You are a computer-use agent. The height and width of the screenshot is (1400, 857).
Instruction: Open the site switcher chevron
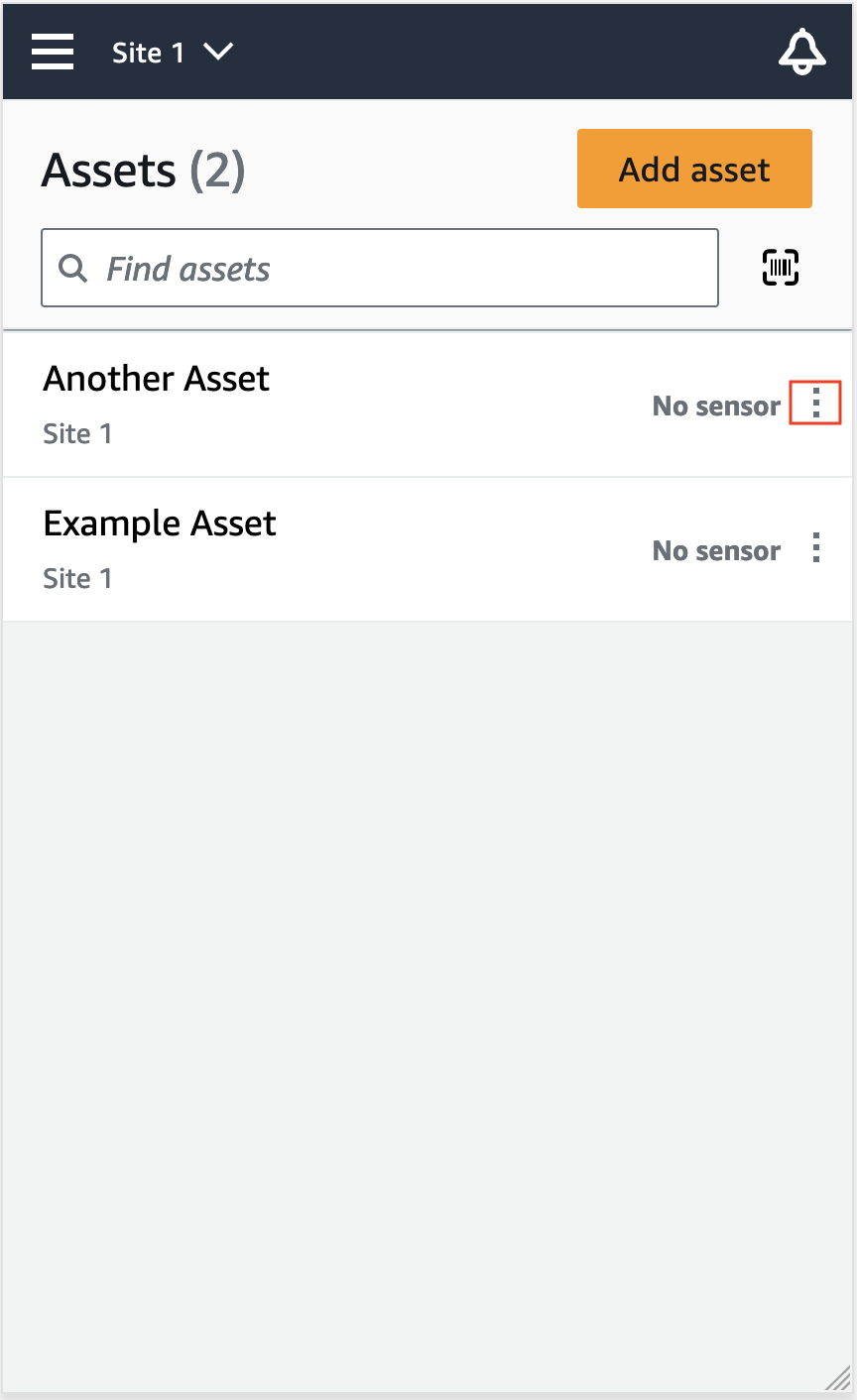coord(218,53)
